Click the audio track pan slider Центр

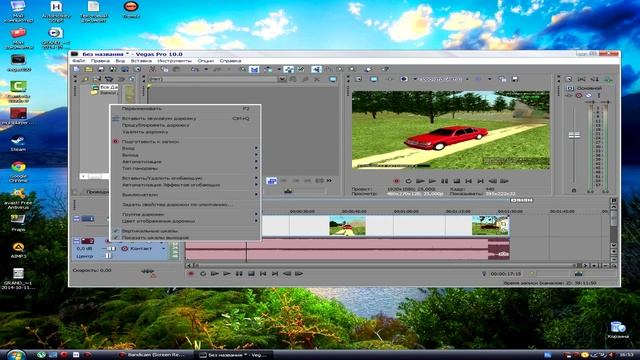pyautogui.click(x=108, y=256)
